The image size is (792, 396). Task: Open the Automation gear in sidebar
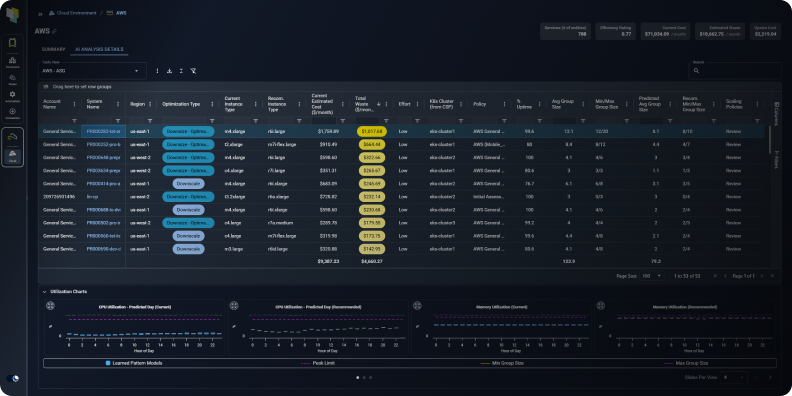[13, 96]
